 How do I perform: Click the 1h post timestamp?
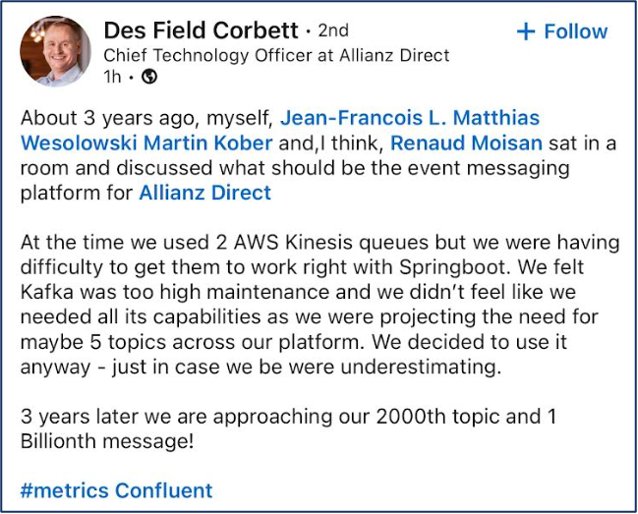click(x=113, y=76)
